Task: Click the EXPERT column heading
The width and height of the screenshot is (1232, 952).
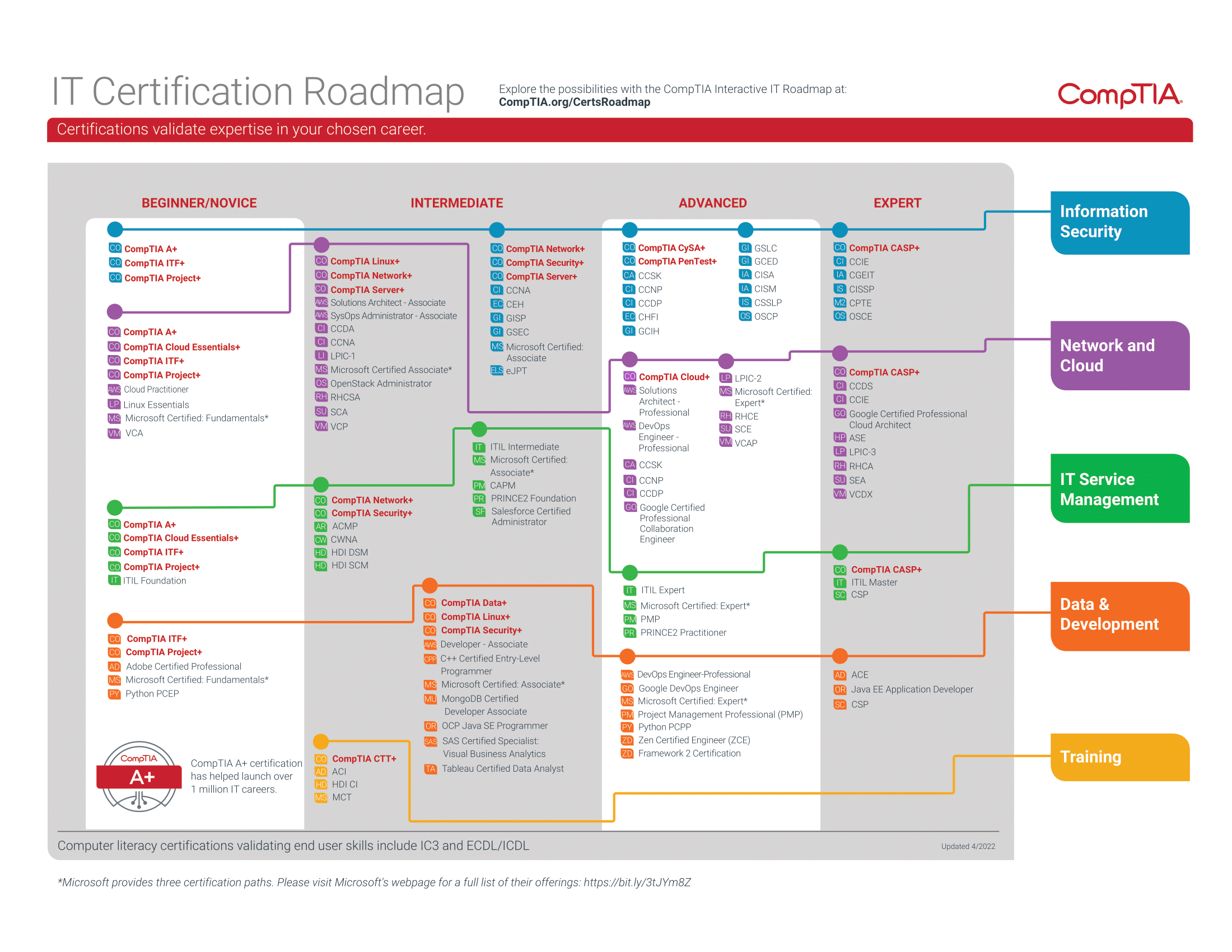Action: [898, 203]
